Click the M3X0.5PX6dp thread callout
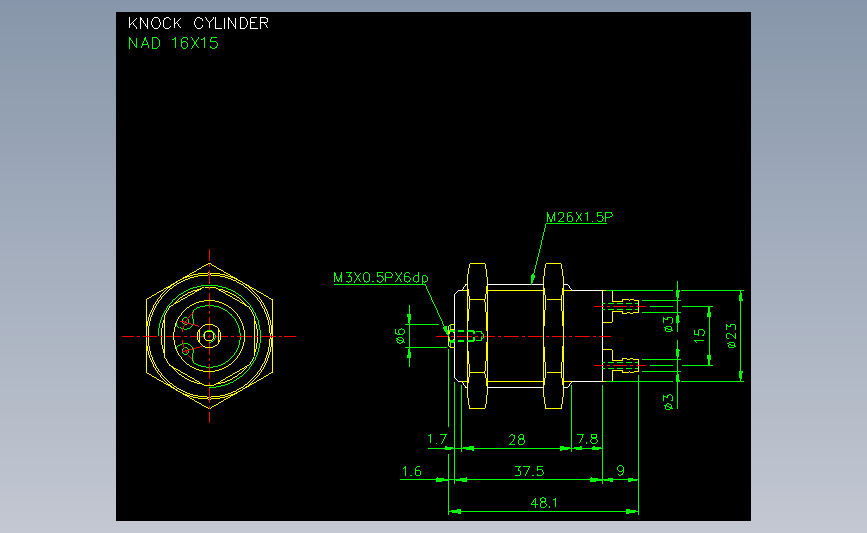 click(x=380, y=278)
